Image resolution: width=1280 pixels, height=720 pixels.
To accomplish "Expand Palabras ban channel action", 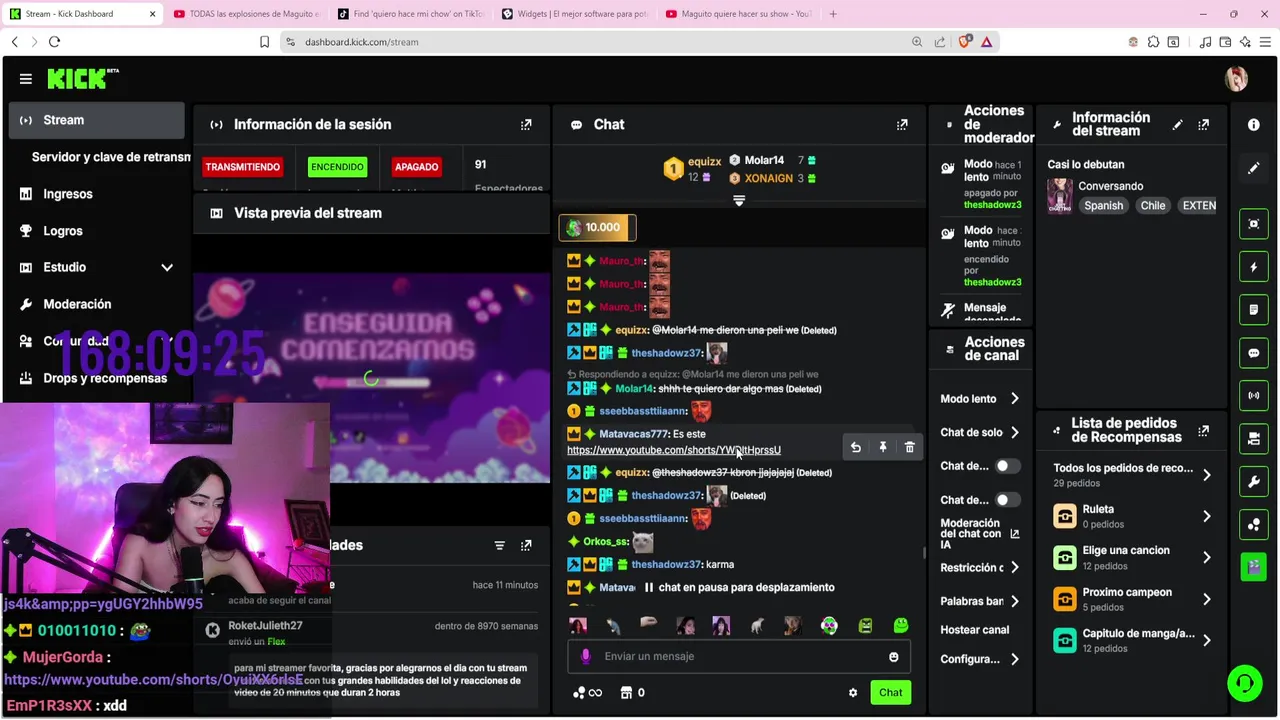I will (x=980, y=602).
